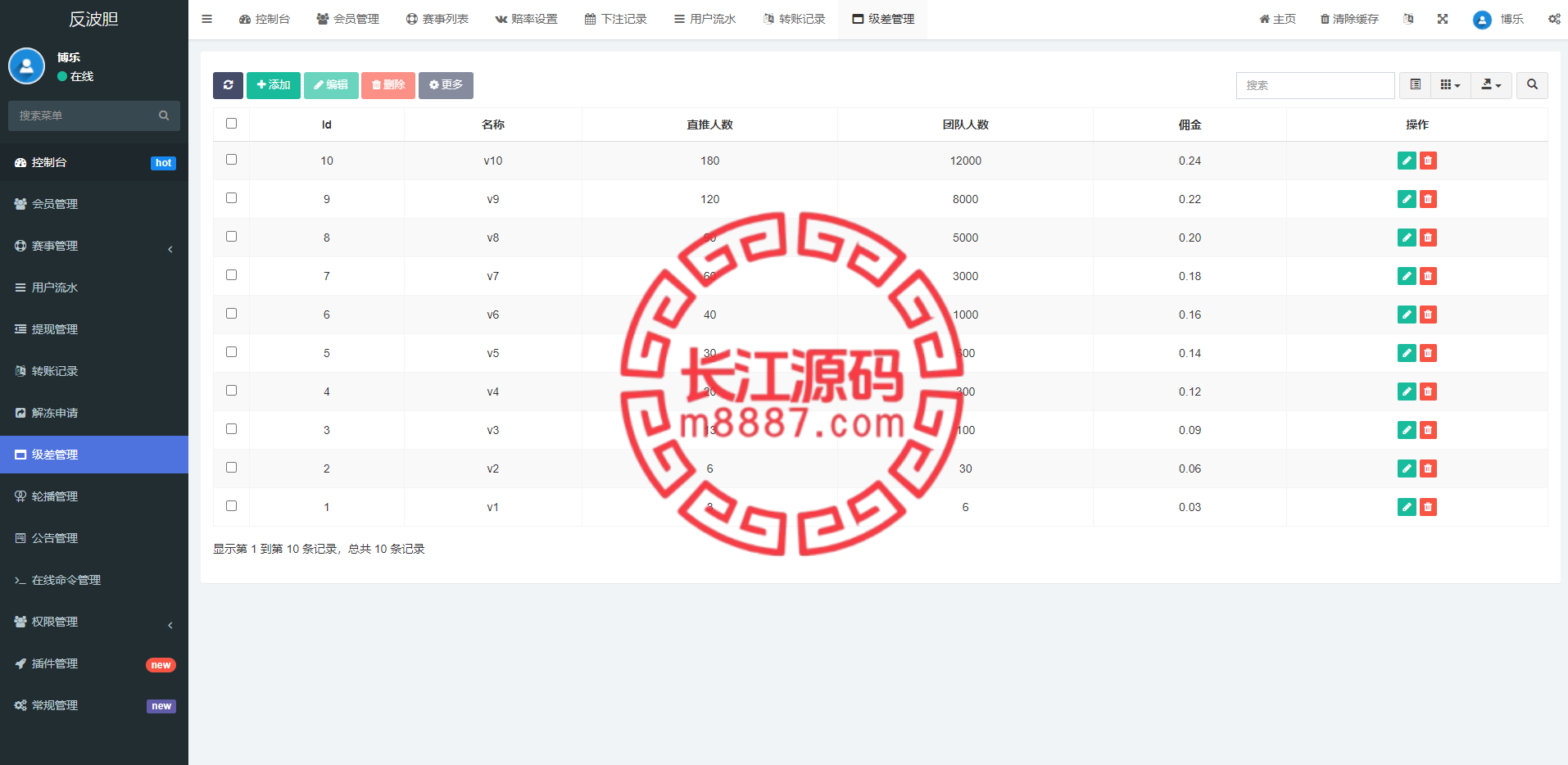Switch to the 会员管理 top tab
The height and width of the screenshot is (765, 1568).
tap(347, 19)
